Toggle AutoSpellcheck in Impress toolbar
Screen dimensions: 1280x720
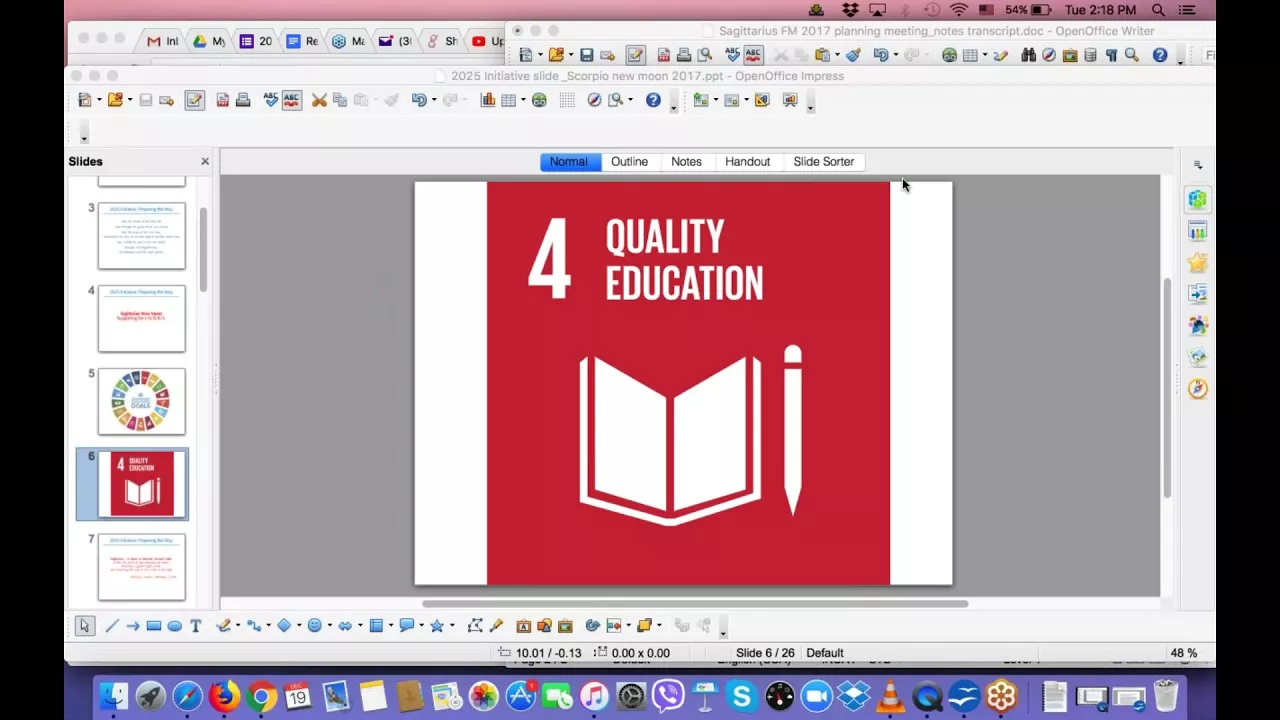(291, 100)
